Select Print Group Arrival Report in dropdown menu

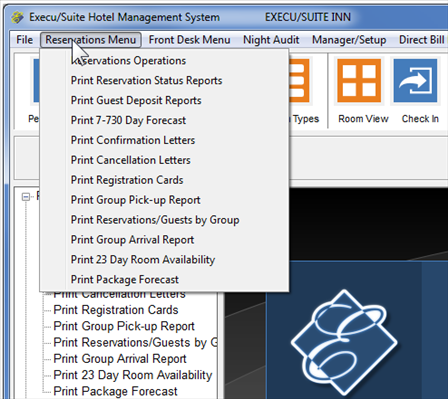164,240
